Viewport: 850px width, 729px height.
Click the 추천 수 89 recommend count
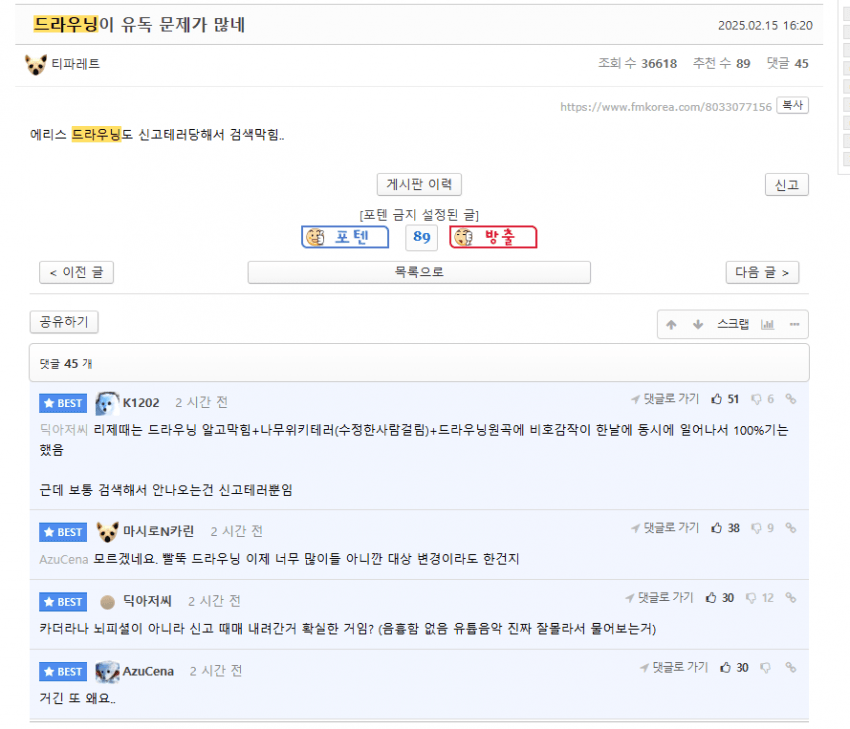[722, 63]
